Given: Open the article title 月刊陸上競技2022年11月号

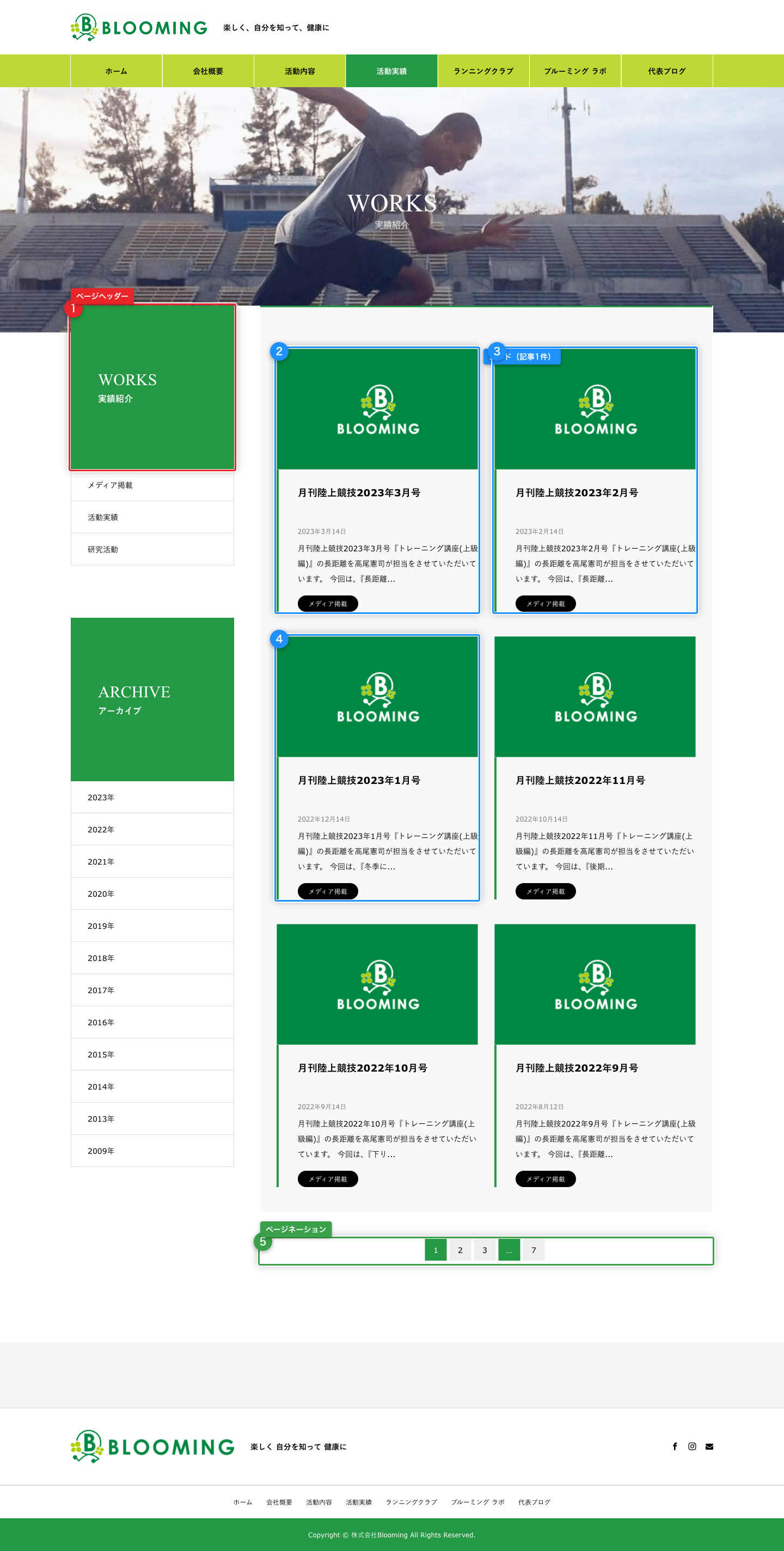Looking at the screenshot, I should [x=580, y=780].
